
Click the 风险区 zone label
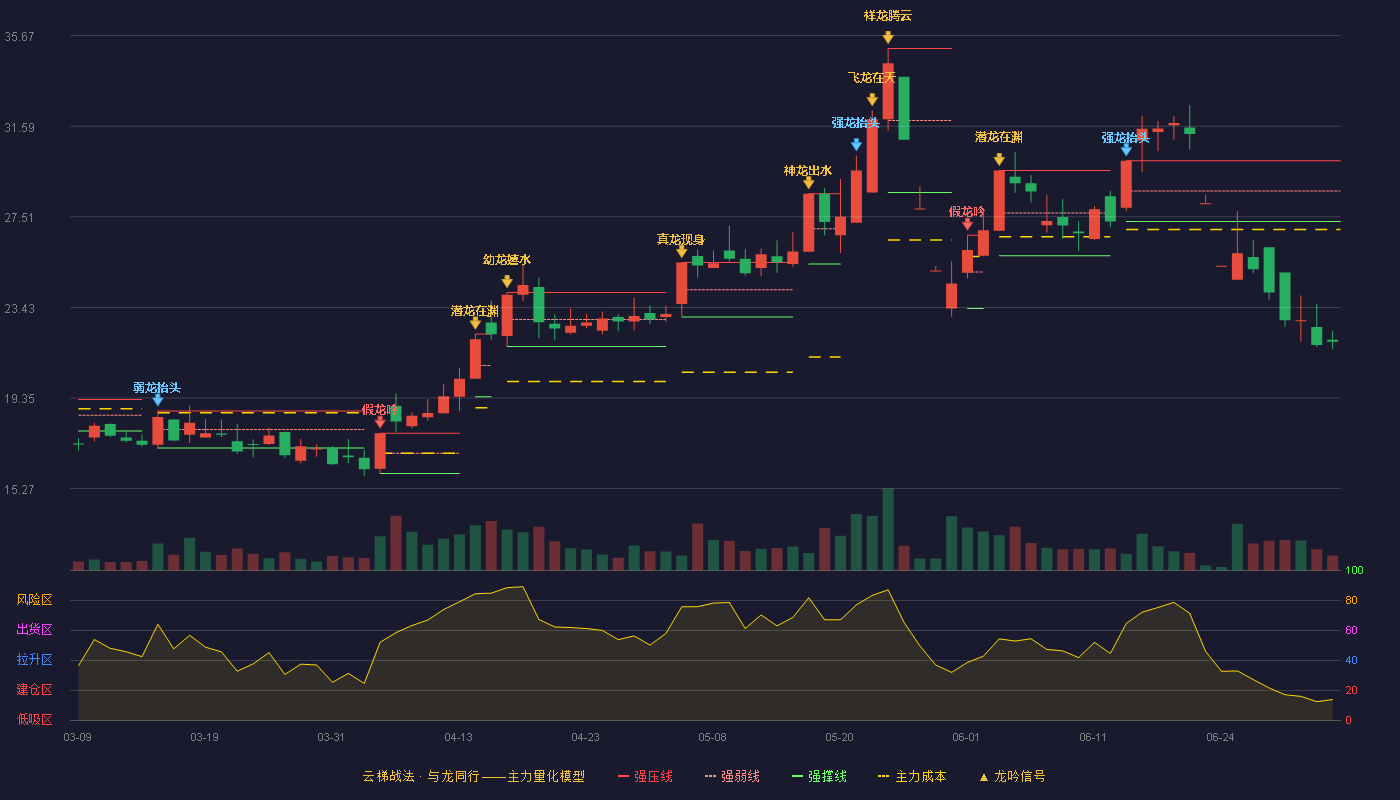pos(35,600)
